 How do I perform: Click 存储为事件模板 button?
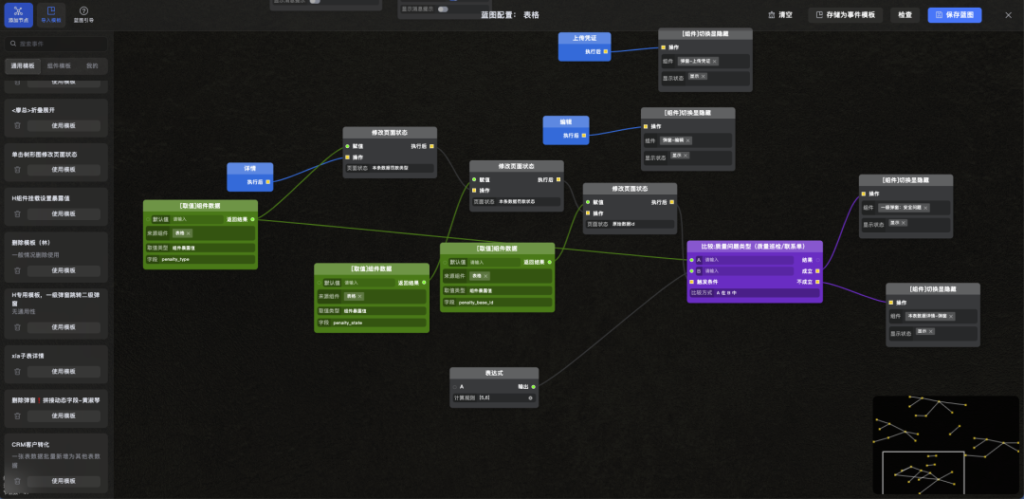(x=845, y=15)
